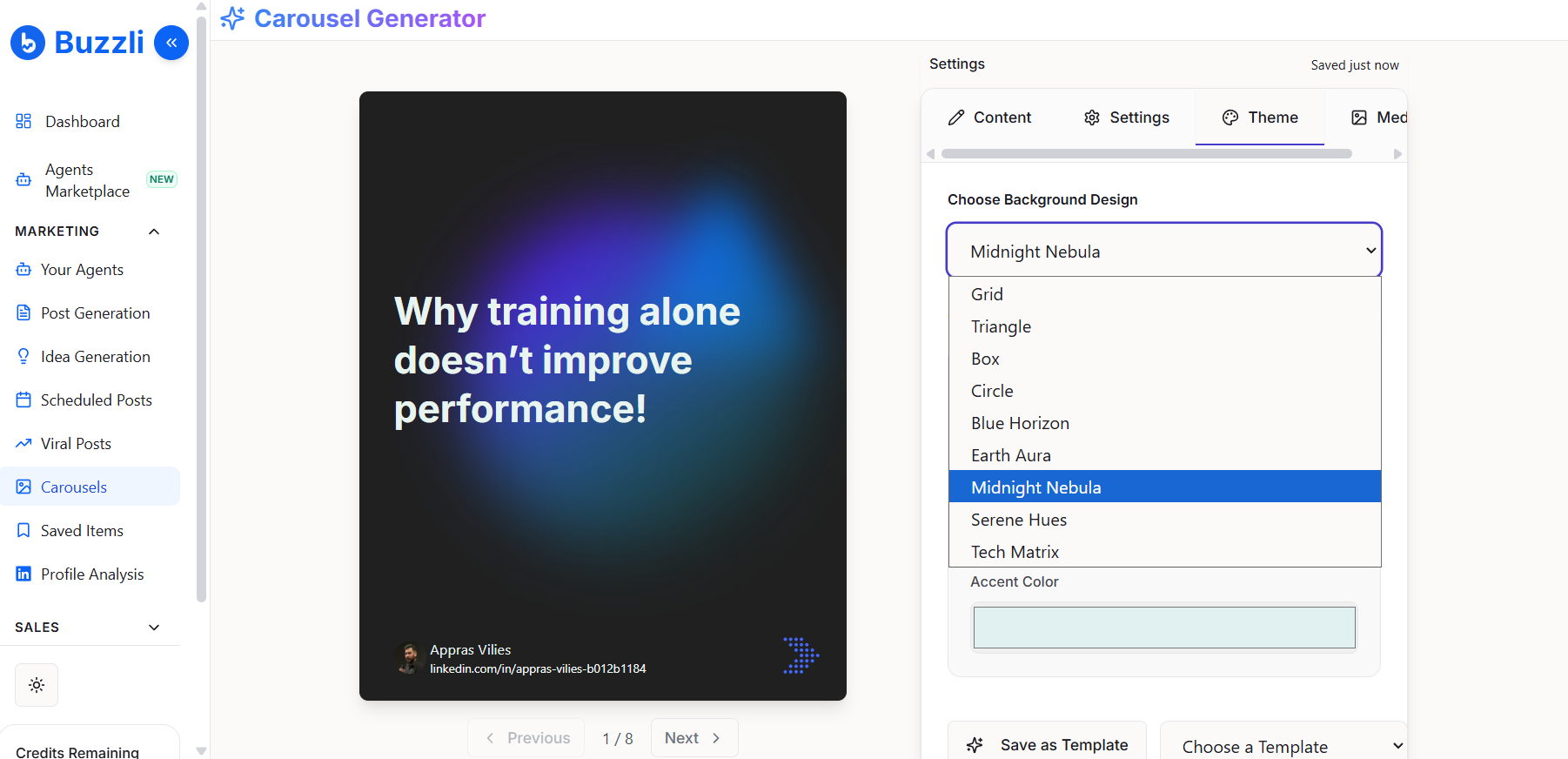Open the Background Design dropdown
Image resolution: width=1568 pixels, height=759 pixels.
click(1164, 251)
